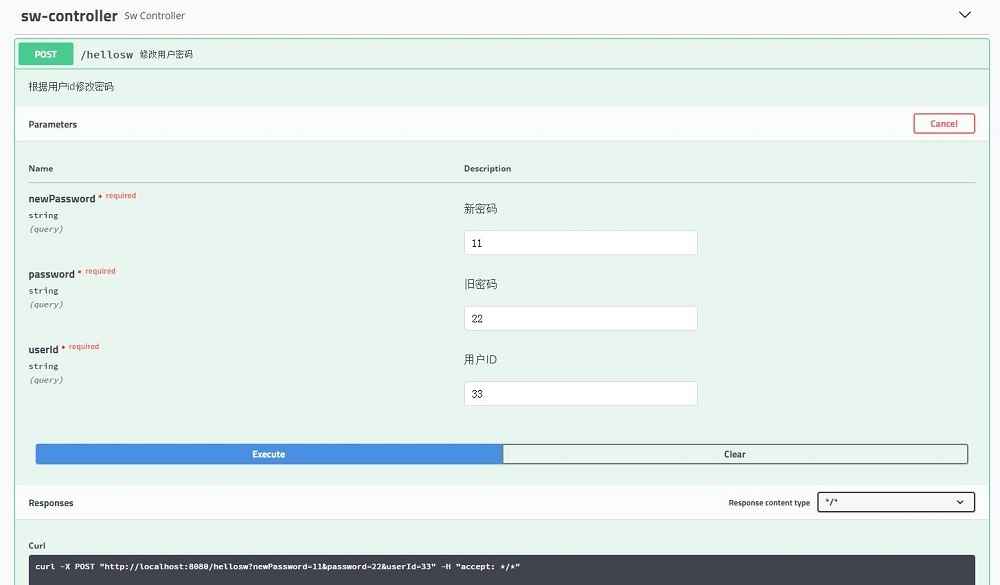Open the Response content type dropdown

click(x=895, y=502)
